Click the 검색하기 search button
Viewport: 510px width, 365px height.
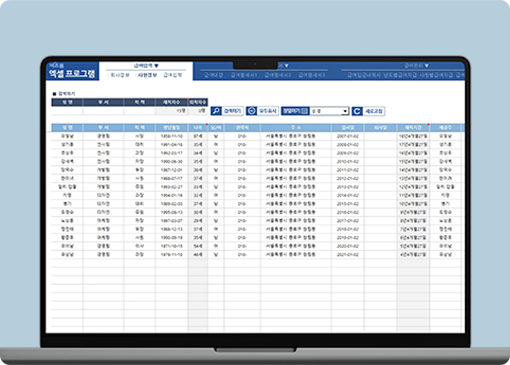point(227,111)
